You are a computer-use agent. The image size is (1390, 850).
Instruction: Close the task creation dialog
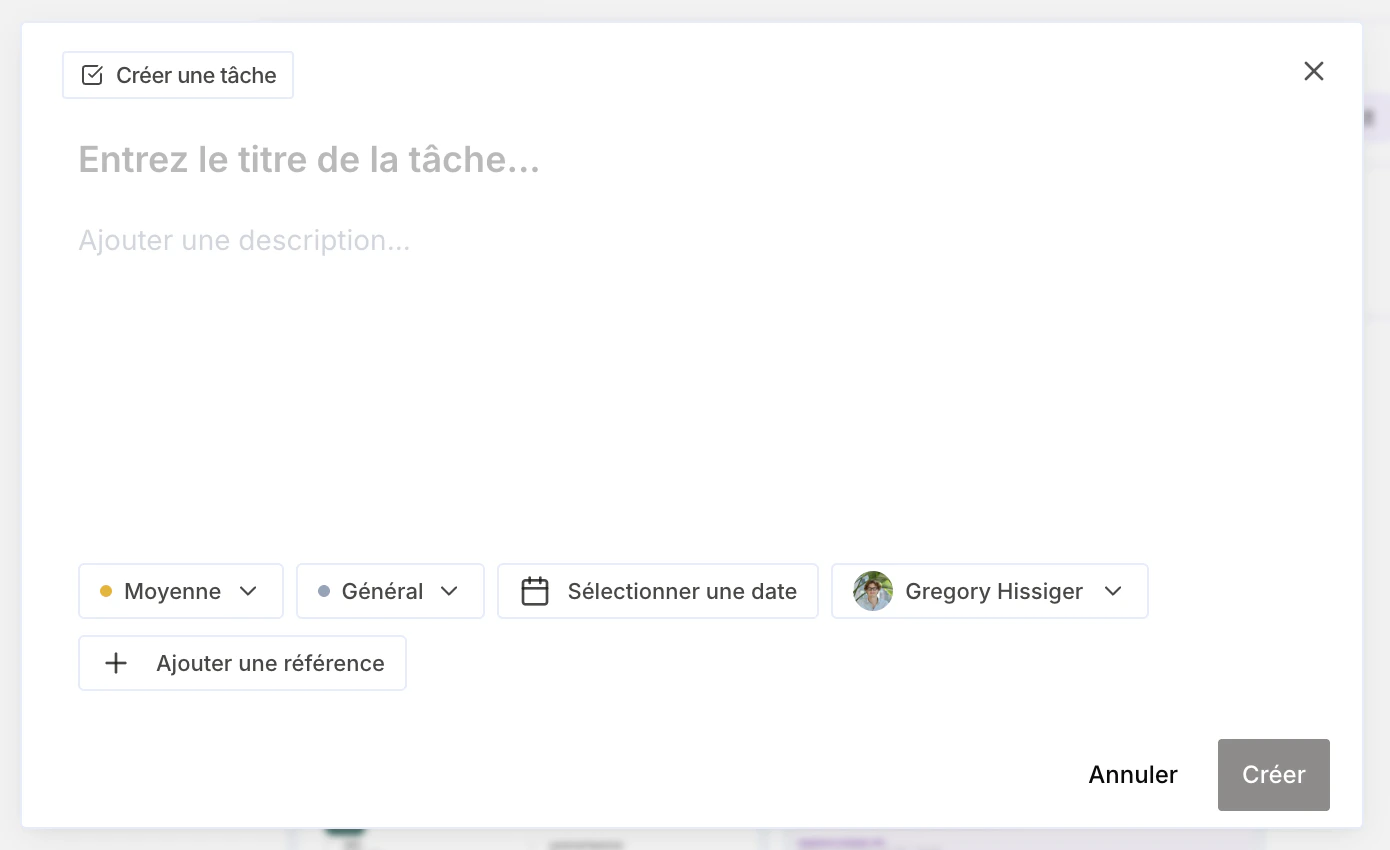(x=1314, y=71)
